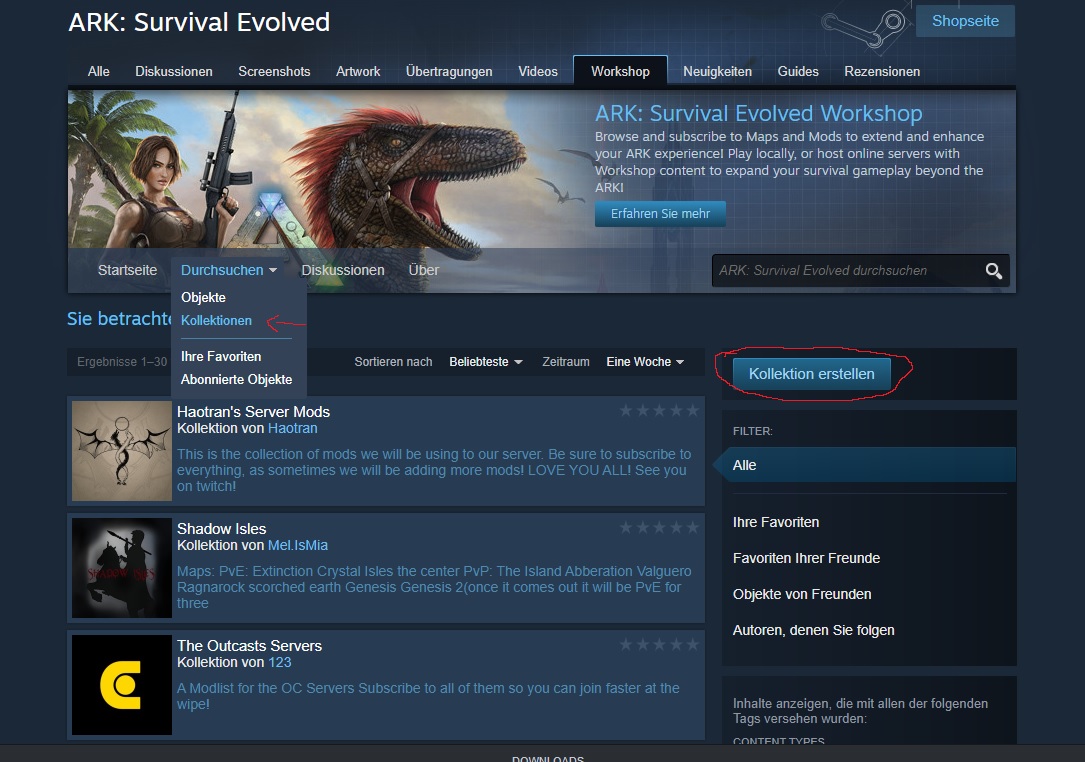Viewport: 1085px width, 762px height.
Task: Expand the Durchsuchen dropdown menu
Action: click(x=228, y=270)
